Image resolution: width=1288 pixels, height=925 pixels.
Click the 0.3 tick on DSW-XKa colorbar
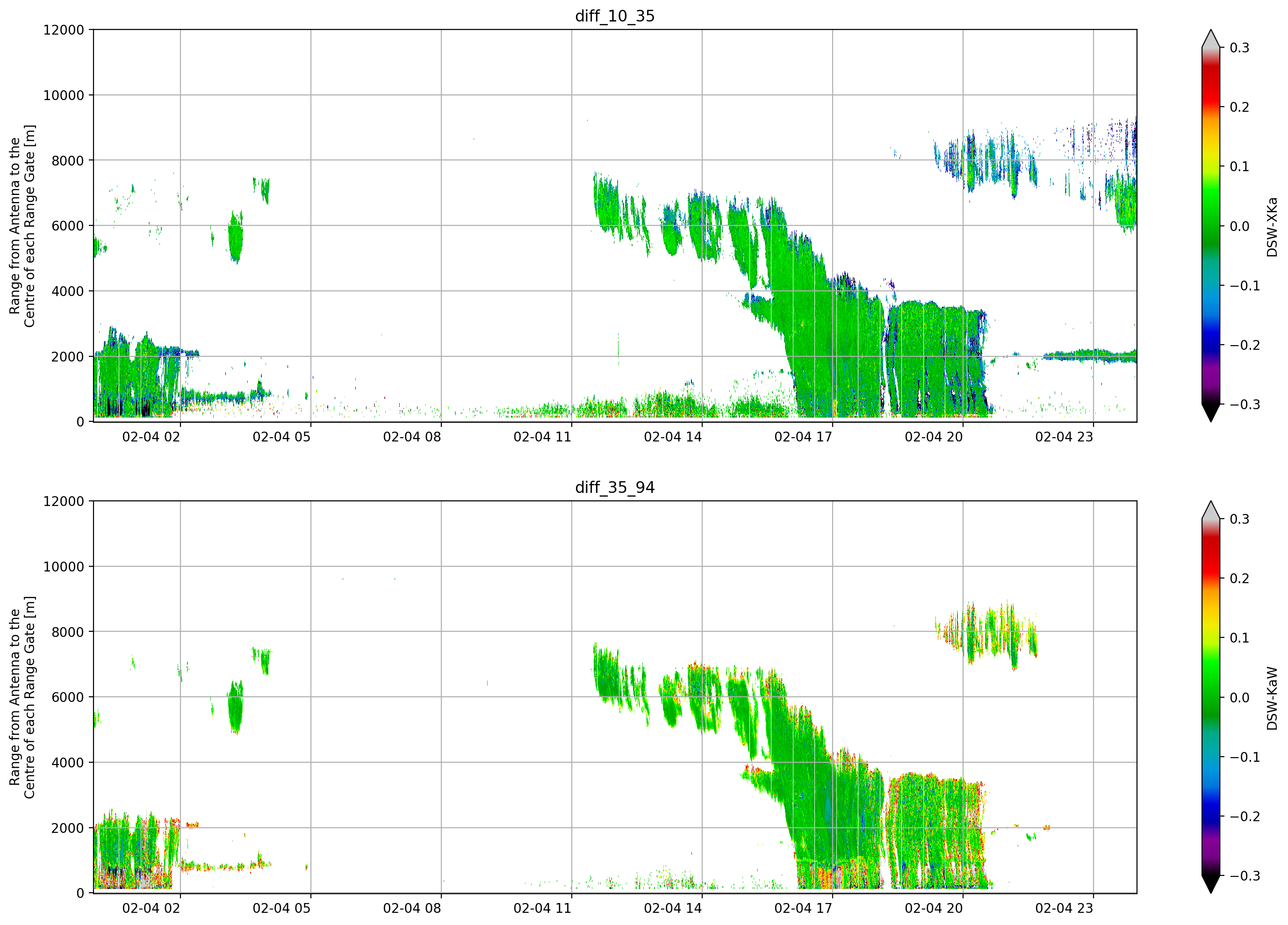(x=1239, y=48)
